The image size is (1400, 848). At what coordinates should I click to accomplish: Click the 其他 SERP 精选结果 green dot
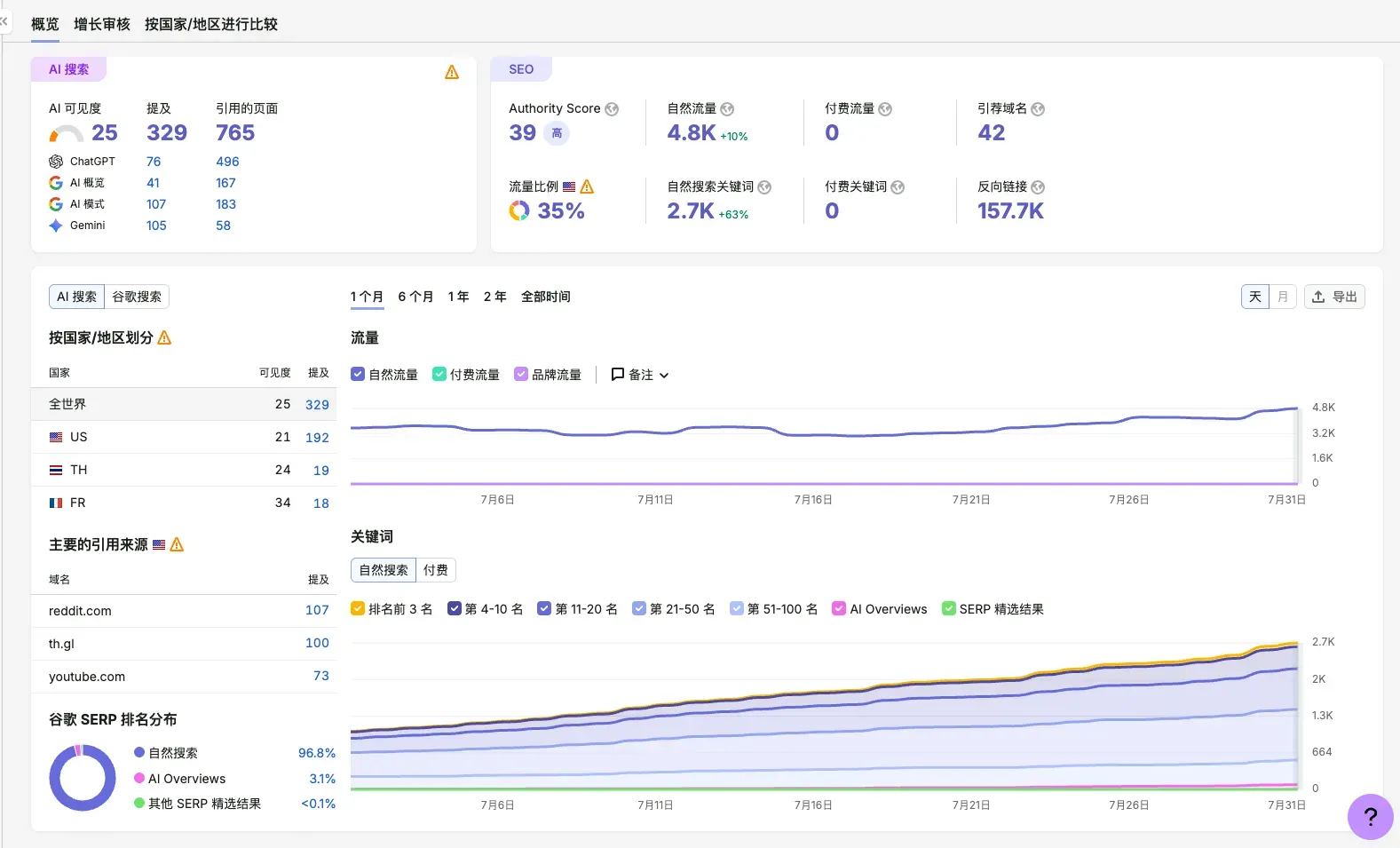tap(139, 803)
